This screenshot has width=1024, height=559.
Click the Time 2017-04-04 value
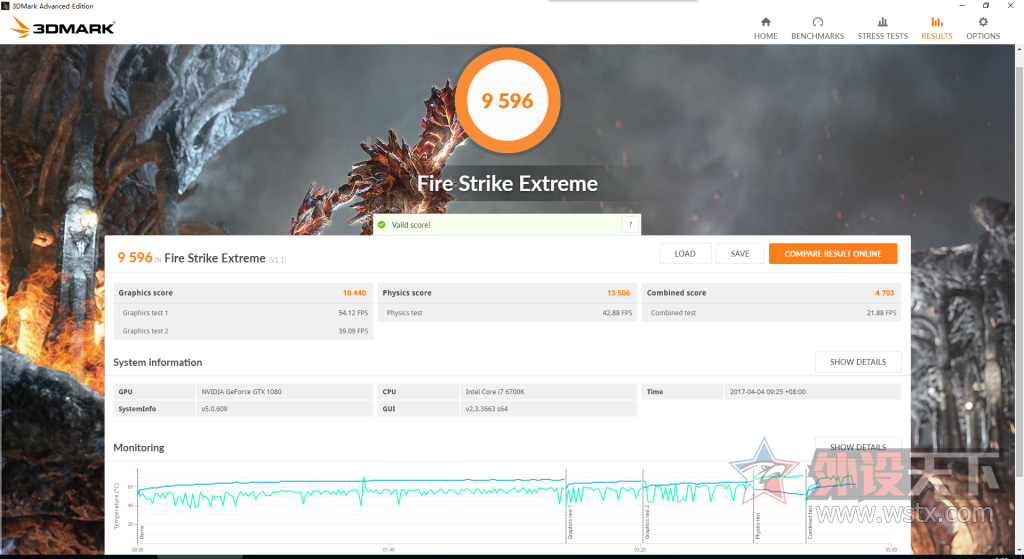[x=768, y=392]
